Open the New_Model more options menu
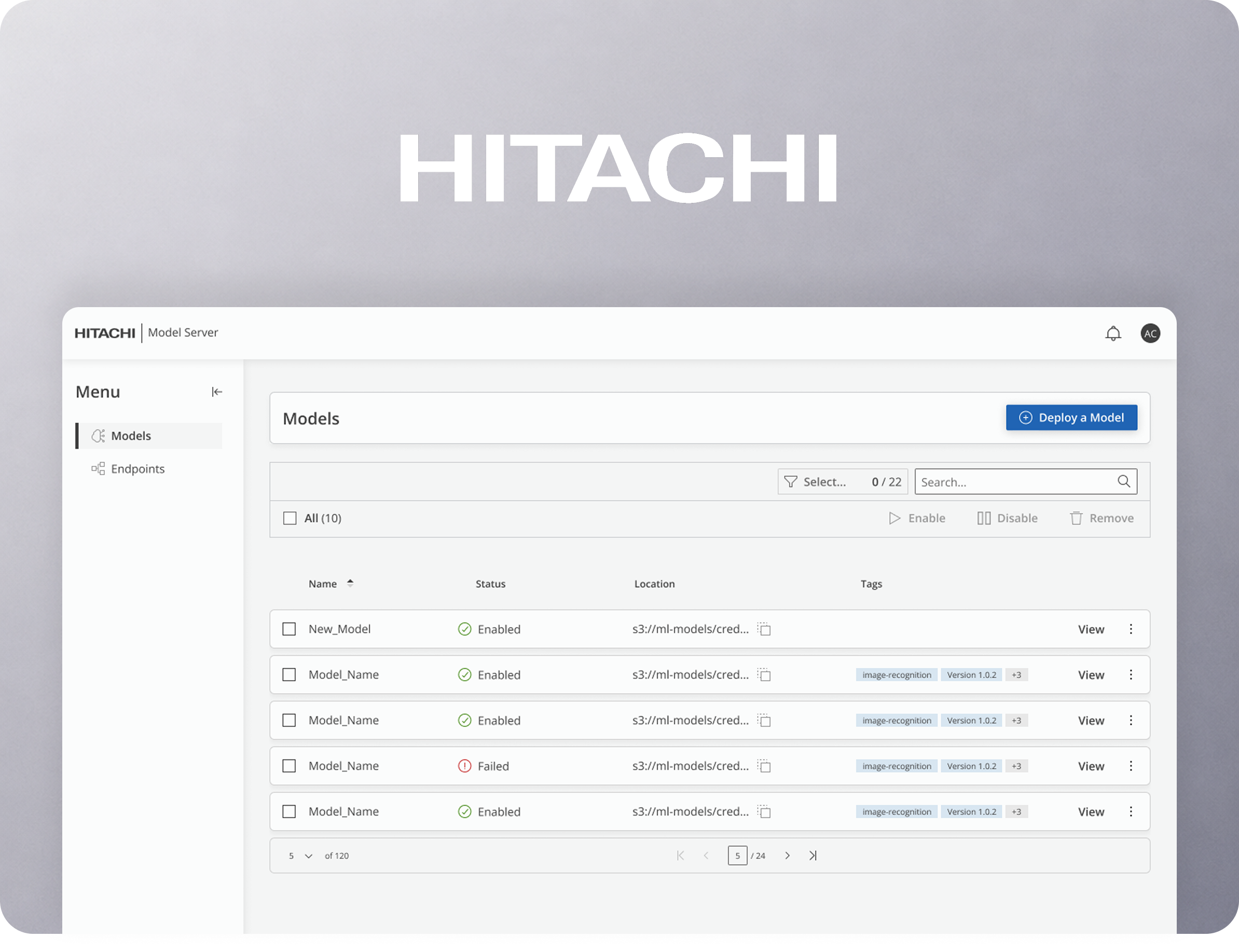 pyautogui.click(x=1131, y=629)
